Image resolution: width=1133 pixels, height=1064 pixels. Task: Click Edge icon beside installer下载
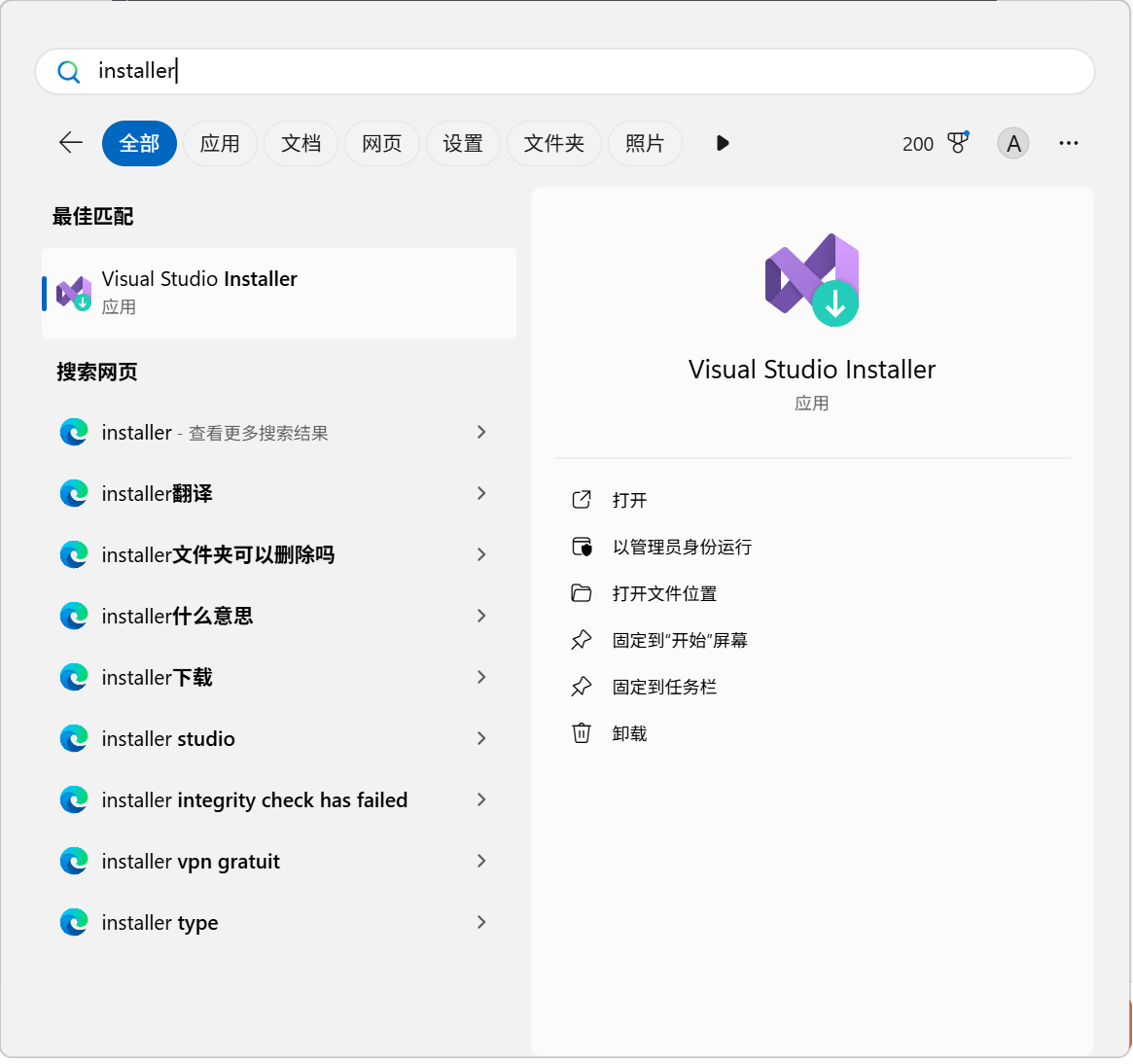(74, 677)
